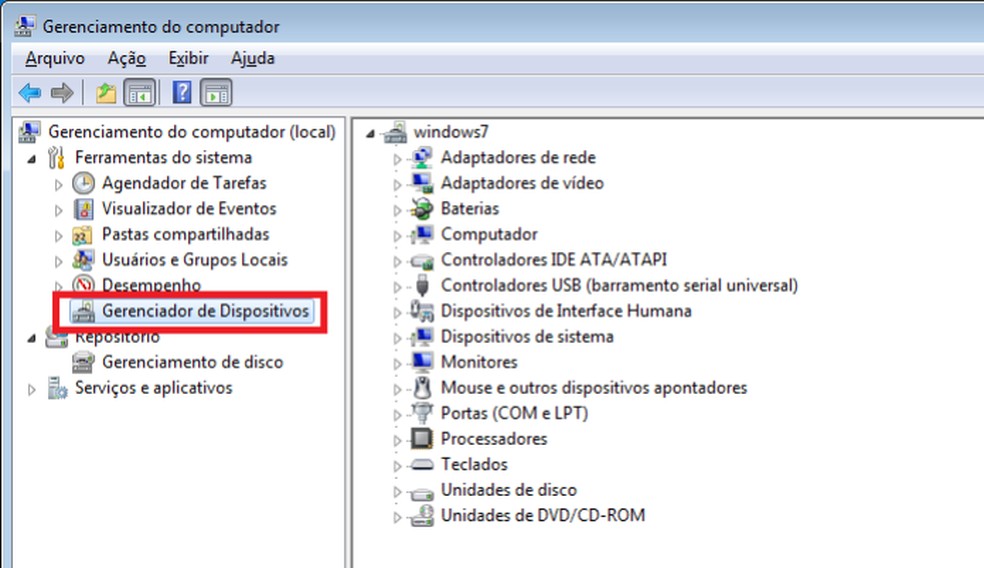
Task: Click the Usuários e Grupos Locais icon
Action: coord(83,260)
